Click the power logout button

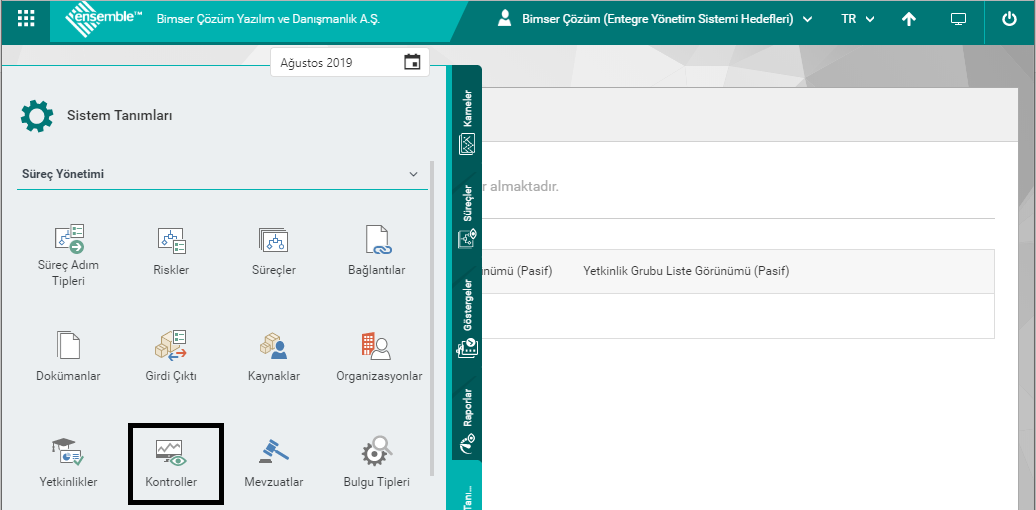(x=1008, y=19)
